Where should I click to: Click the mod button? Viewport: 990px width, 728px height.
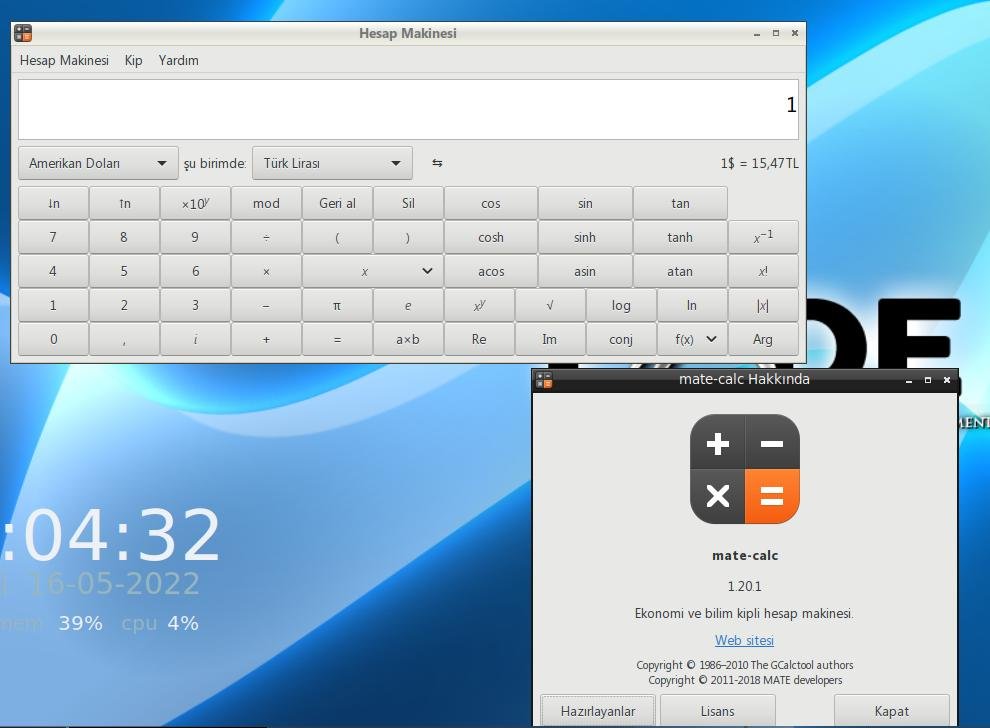point(266,203)
